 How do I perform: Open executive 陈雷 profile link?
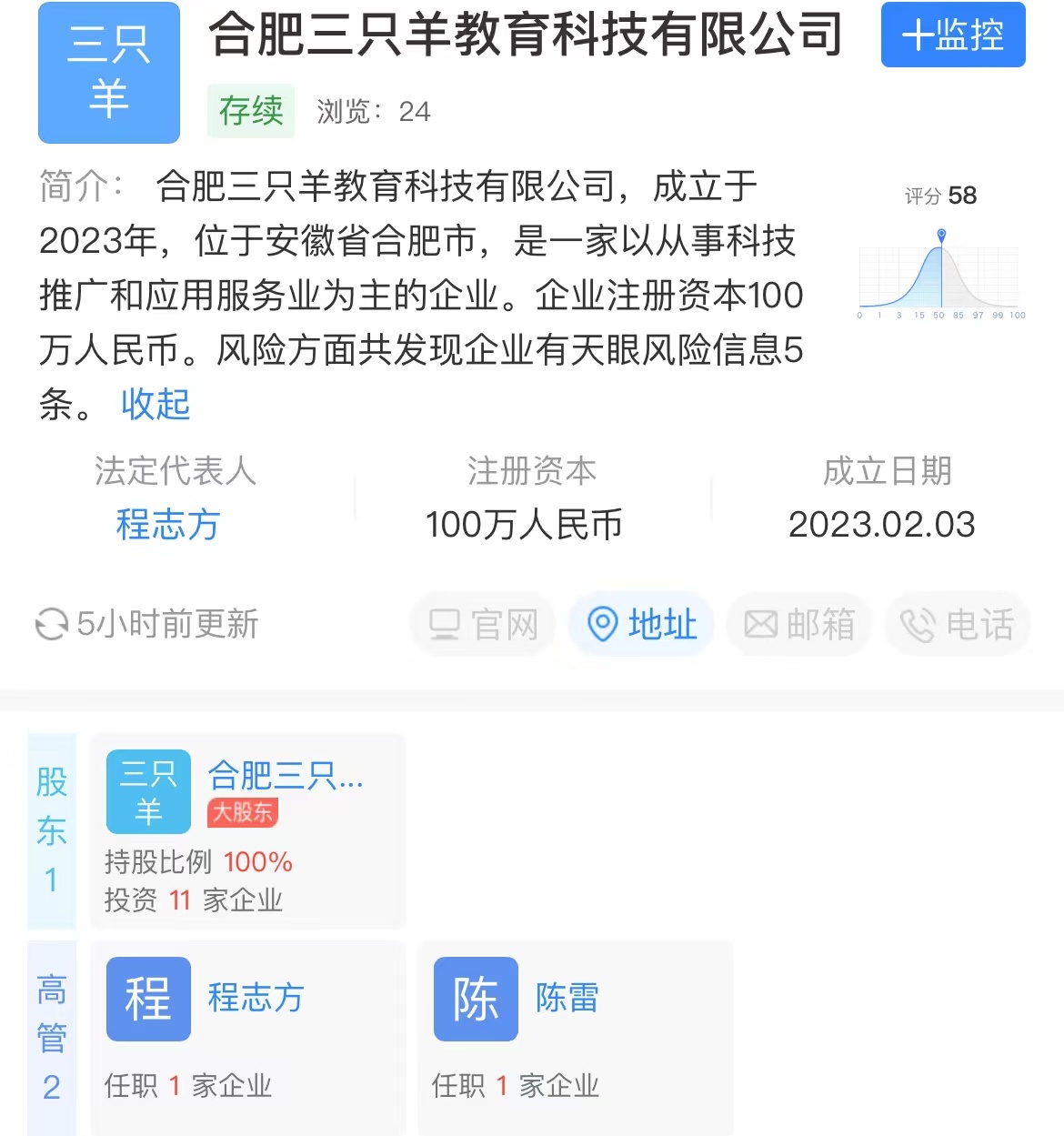coord(567,998)
